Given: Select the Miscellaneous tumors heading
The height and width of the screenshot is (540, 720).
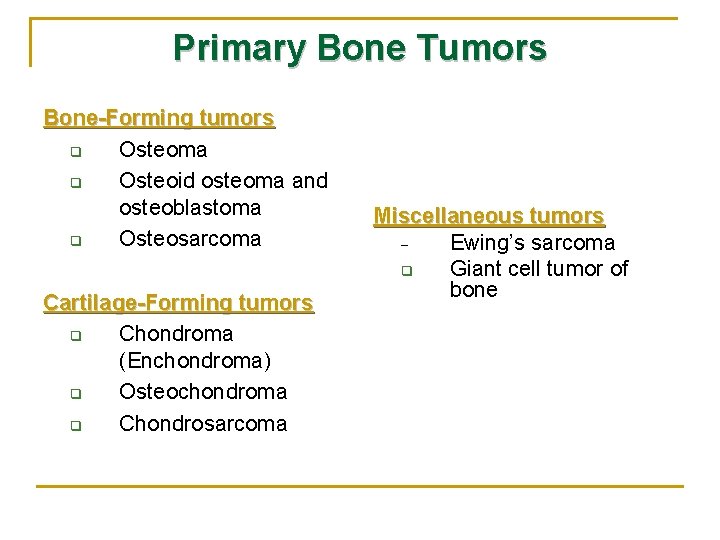Looking at the screenshot, I should pyautogui.click(x=489, y=216).
